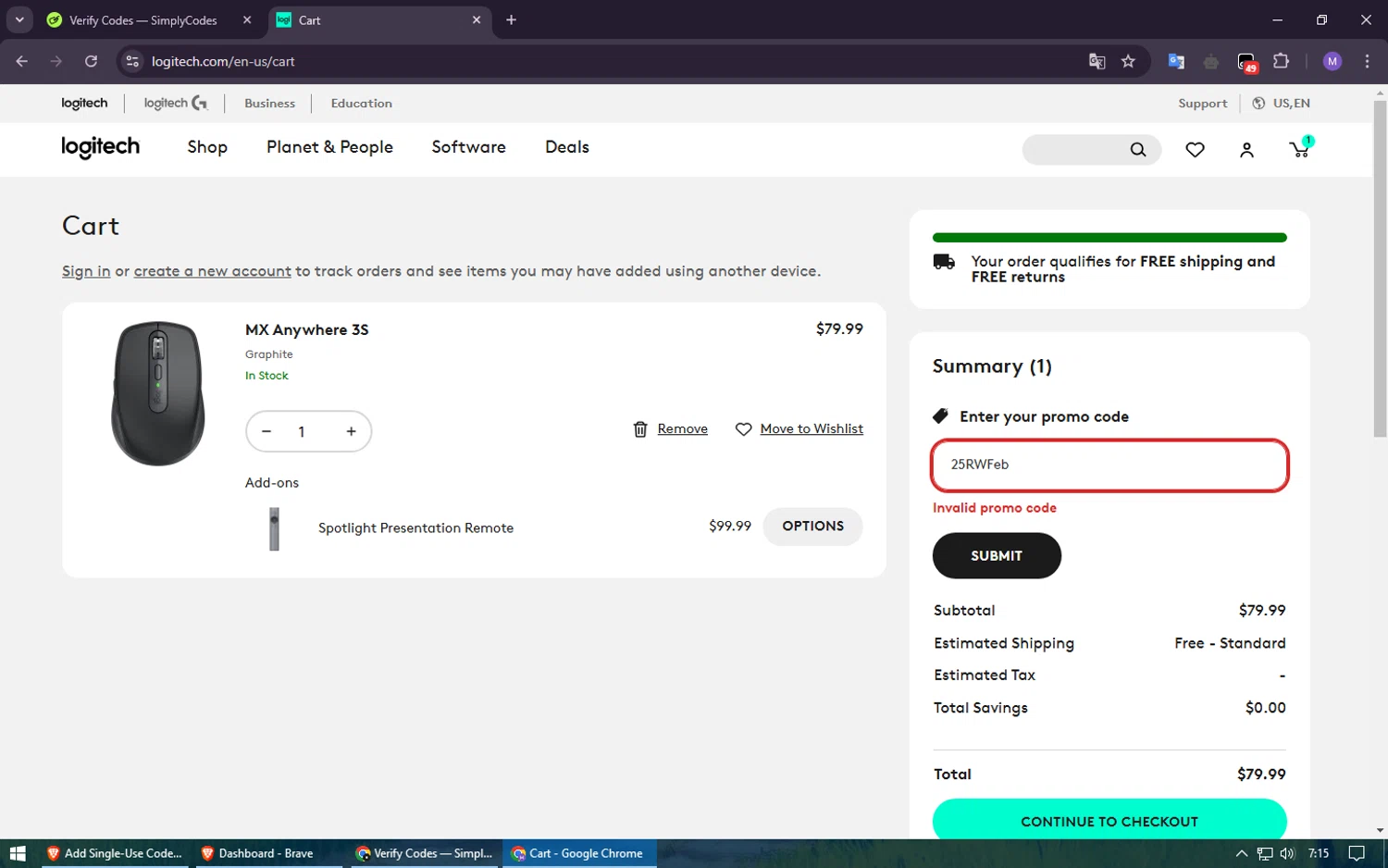Switch to Verify Codes taskbar window
Image resolution: width=1388 pixels, height=868 pixels.
point(425,853)
